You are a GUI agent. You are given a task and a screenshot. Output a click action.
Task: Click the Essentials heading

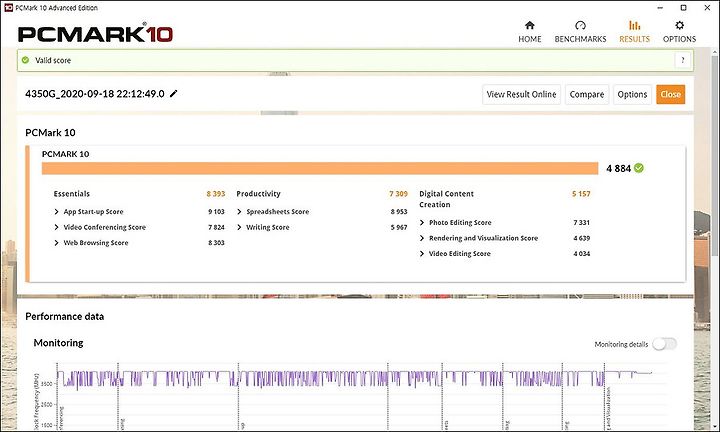point(72,194)
